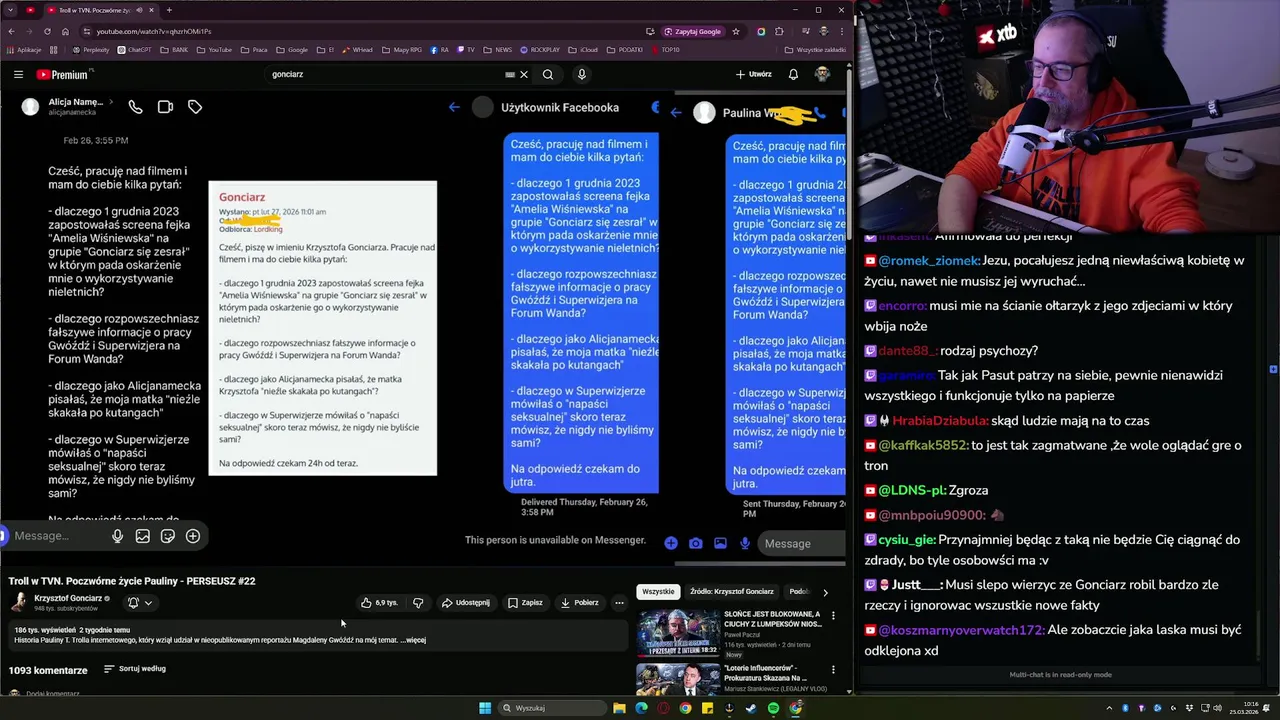
Task: Clear the YouTube search query with X
Action: click(523, 74)
